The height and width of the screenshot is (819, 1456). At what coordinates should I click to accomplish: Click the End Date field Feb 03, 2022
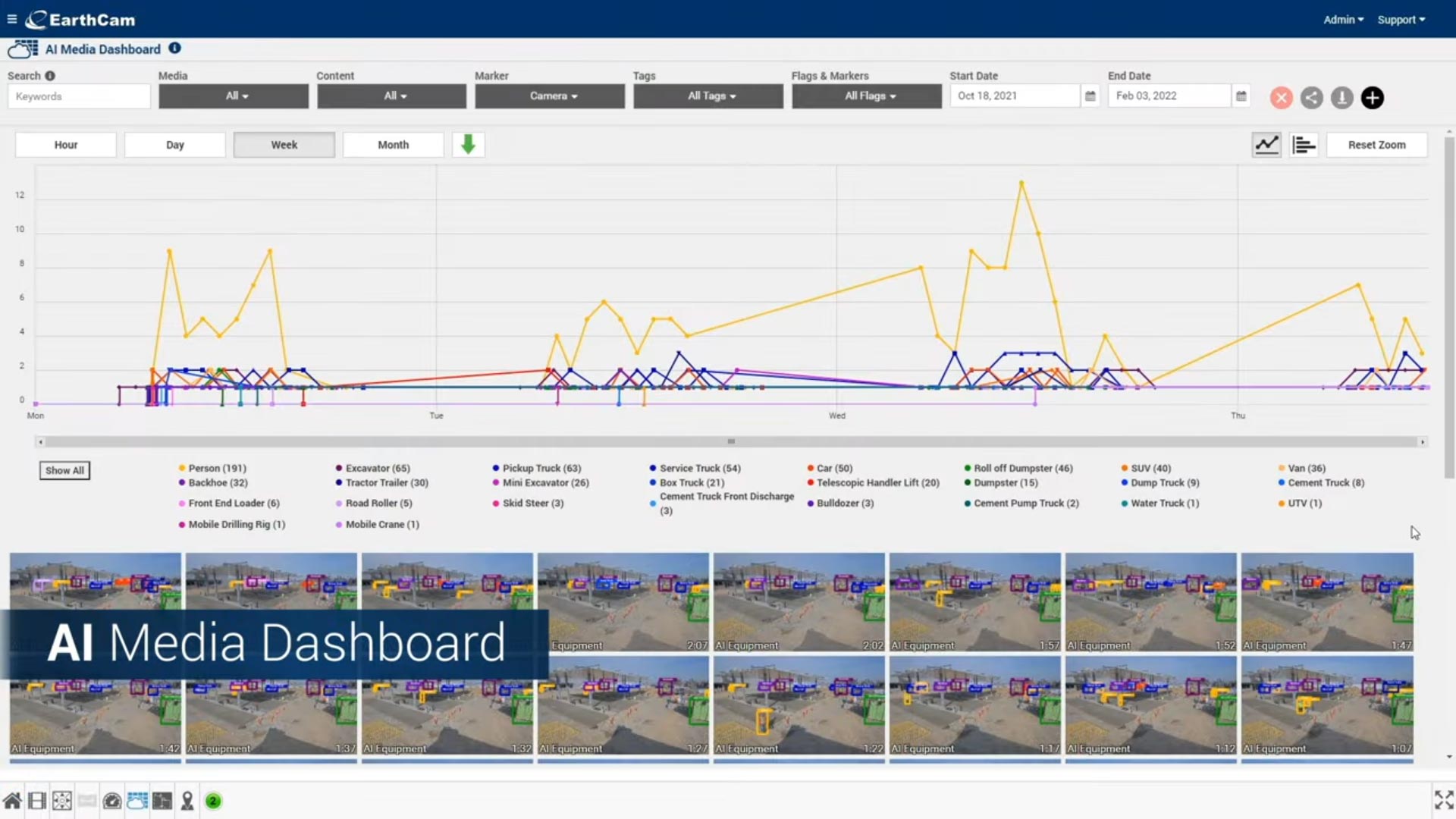1169,96
